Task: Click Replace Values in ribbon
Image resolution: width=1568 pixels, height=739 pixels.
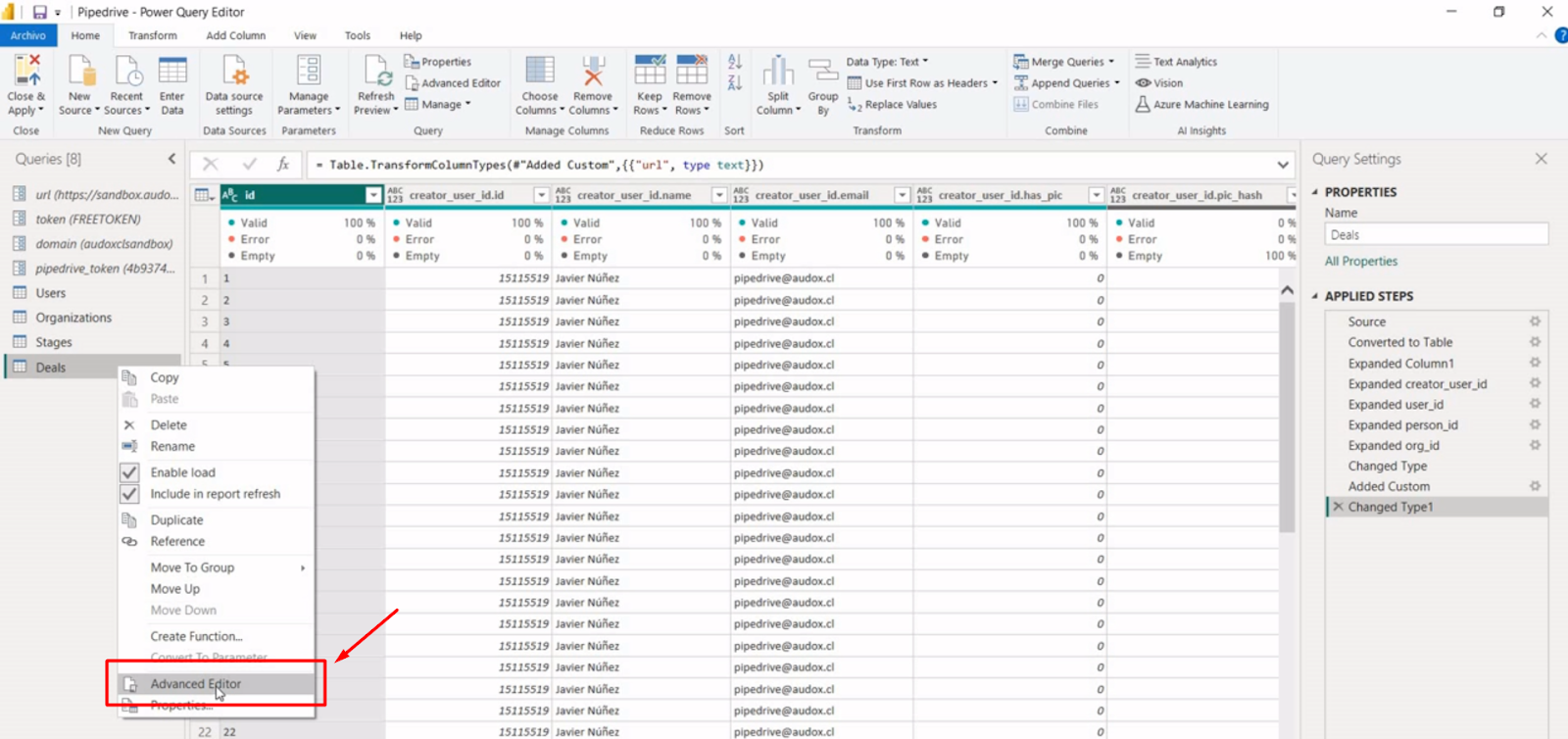Action: tap(892, 105)
